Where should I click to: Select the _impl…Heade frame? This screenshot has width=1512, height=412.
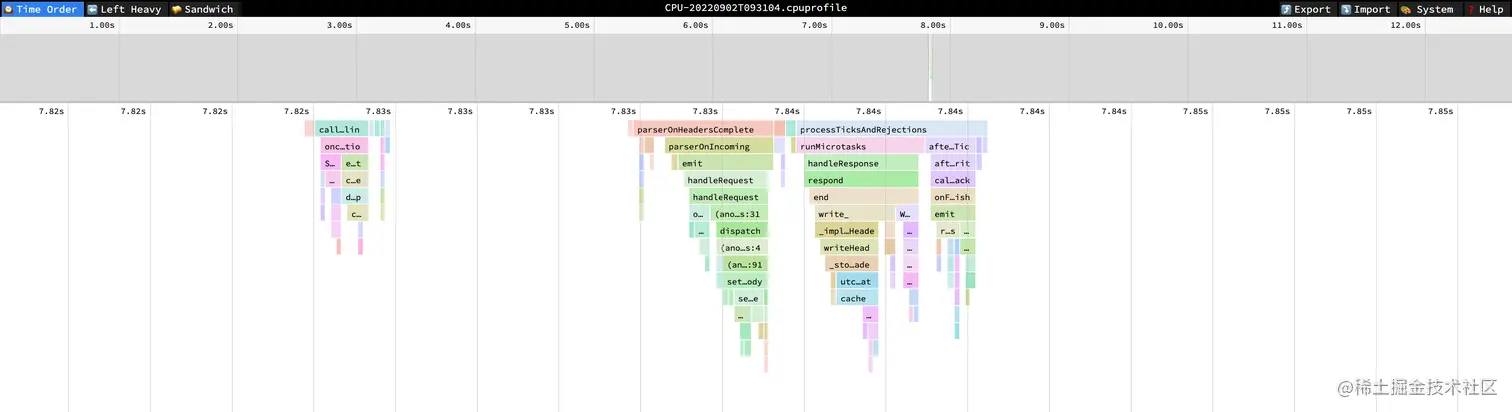(x=846, y=231)
